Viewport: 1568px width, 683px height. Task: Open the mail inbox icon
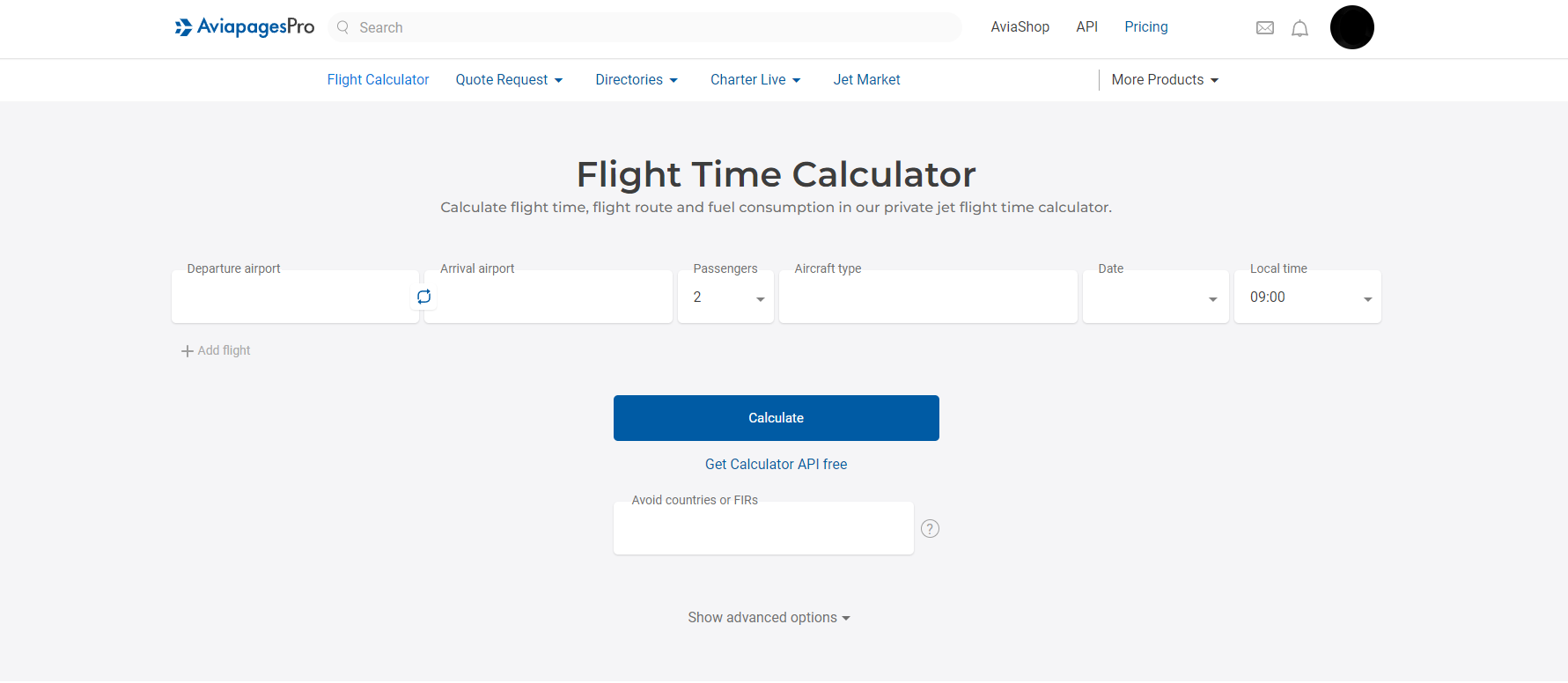[x=1265, y=28]
